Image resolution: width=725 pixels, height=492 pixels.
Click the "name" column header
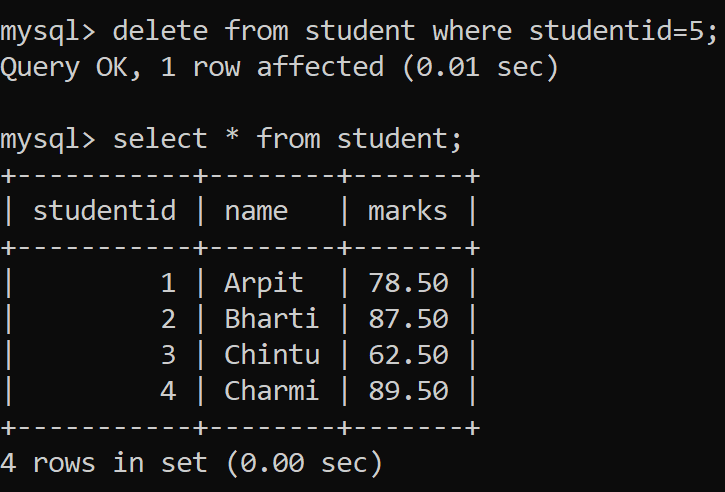click(256, 211)
